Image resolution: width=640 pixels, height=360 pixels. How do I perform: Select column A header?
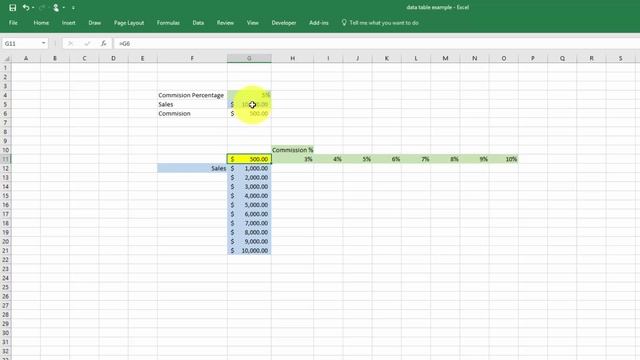coord(26,58)
